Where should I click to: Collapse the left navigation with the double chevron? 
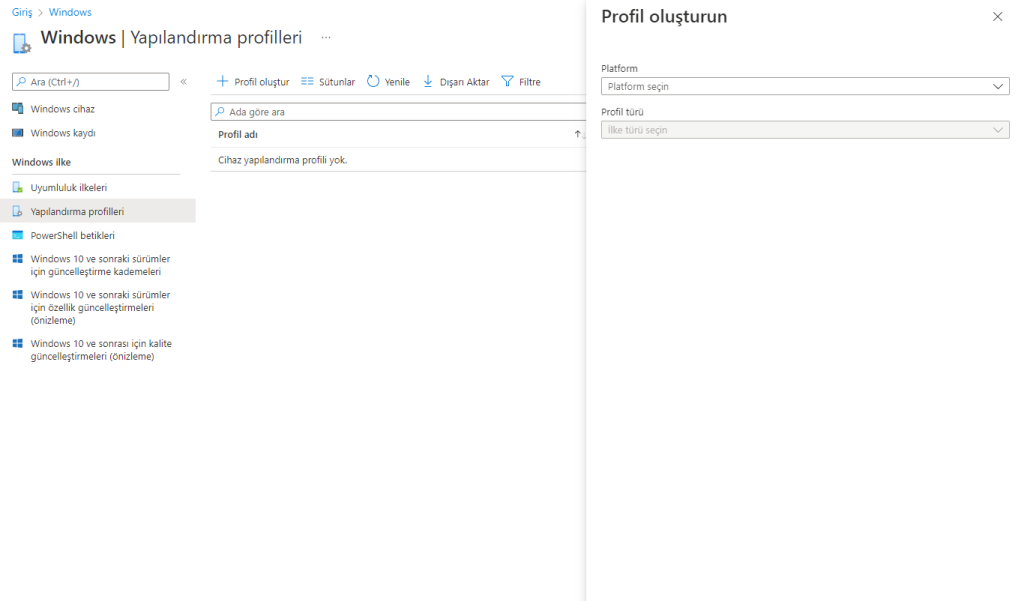point(184,82)
